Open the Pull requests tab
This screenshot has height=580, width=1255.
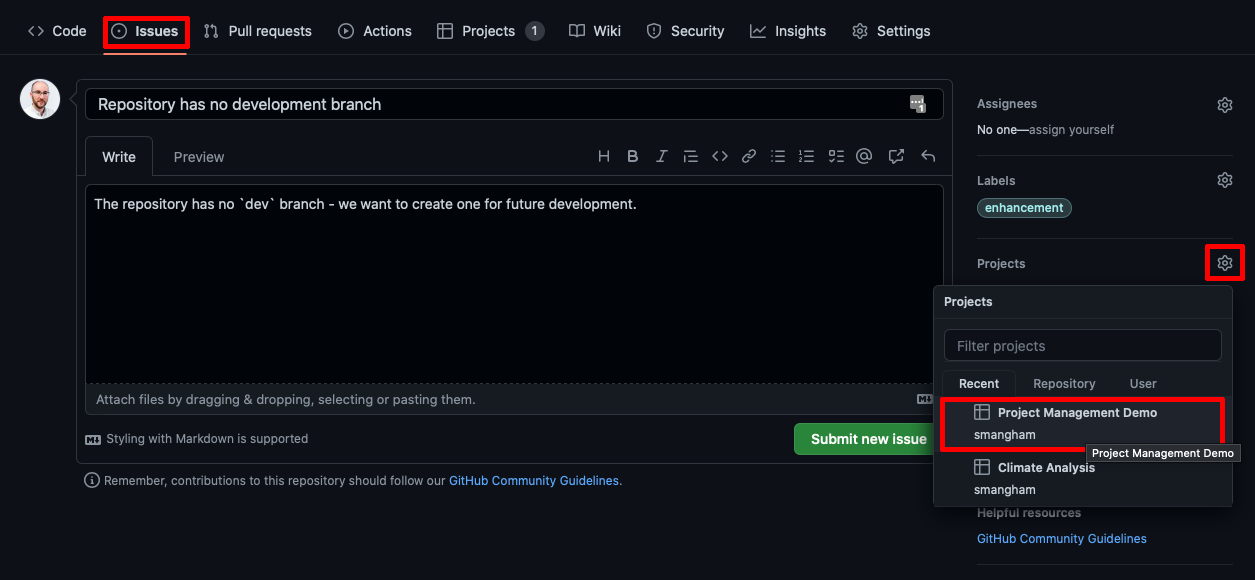(x=258, y=31)
